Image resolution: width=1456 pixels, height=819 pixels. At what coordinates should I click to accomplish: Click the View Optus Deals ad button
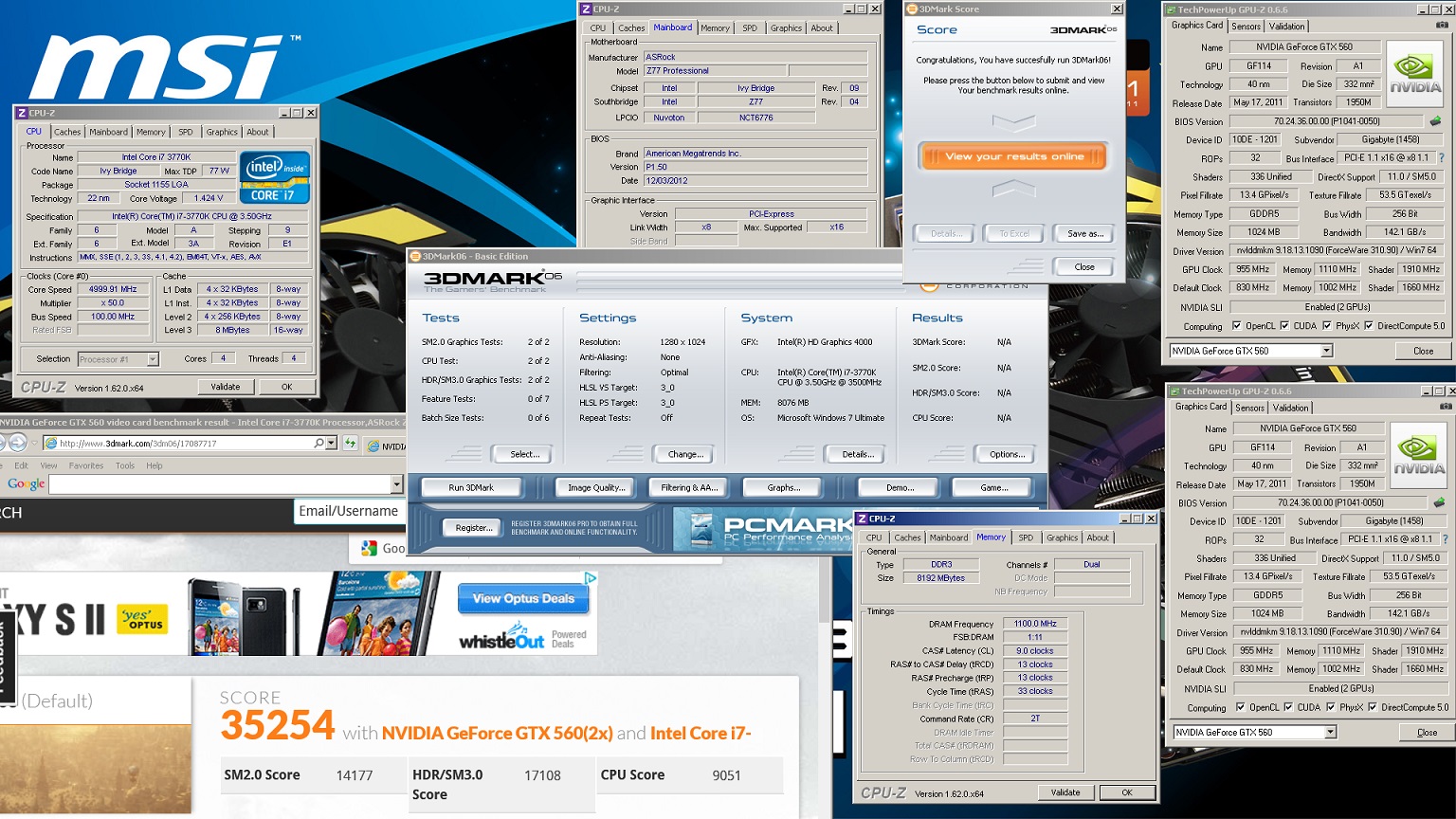[524, 599]
